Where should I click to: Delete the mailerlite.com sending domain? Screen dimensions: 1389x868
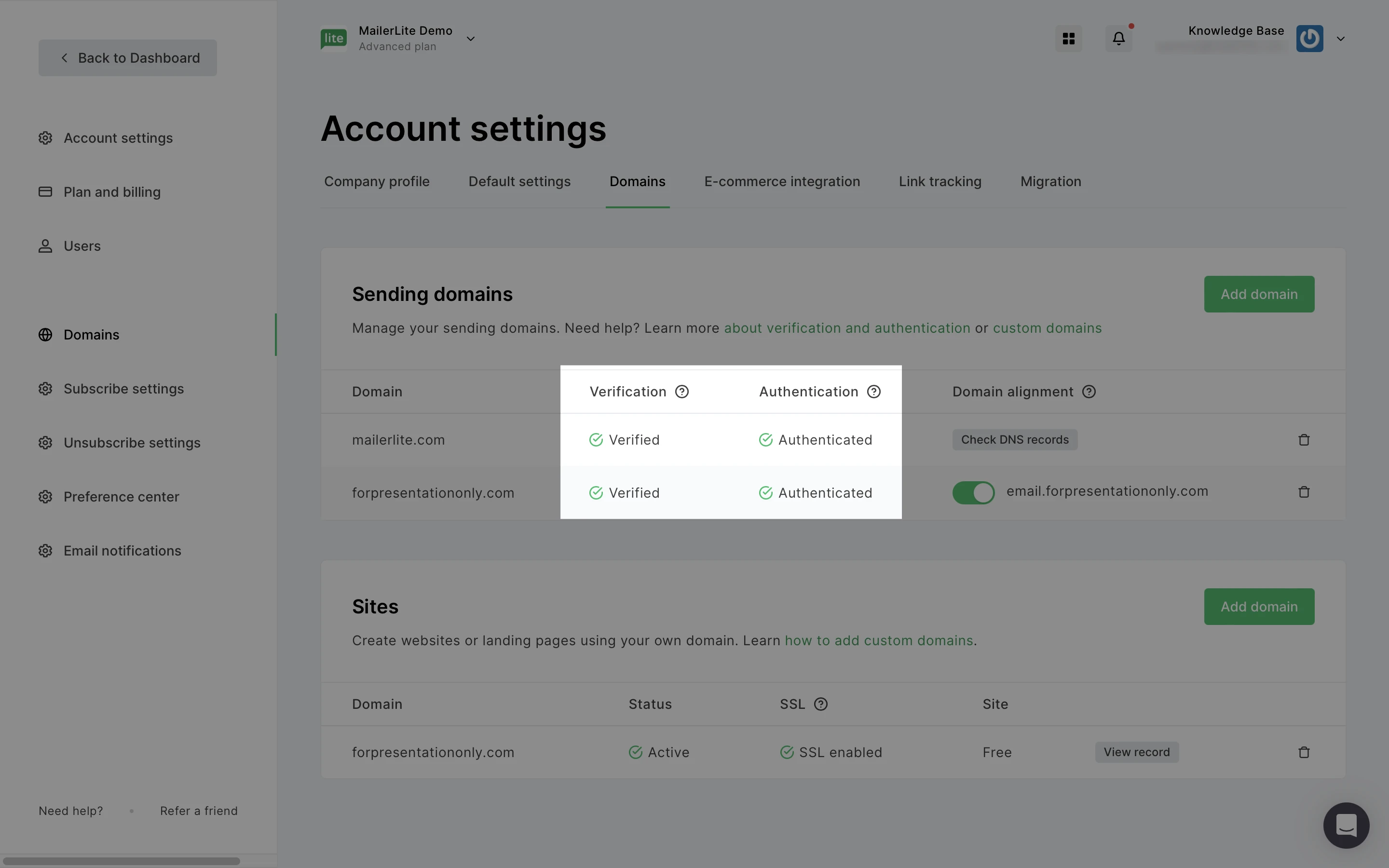pyautogui.click(x=1304, y=440)
